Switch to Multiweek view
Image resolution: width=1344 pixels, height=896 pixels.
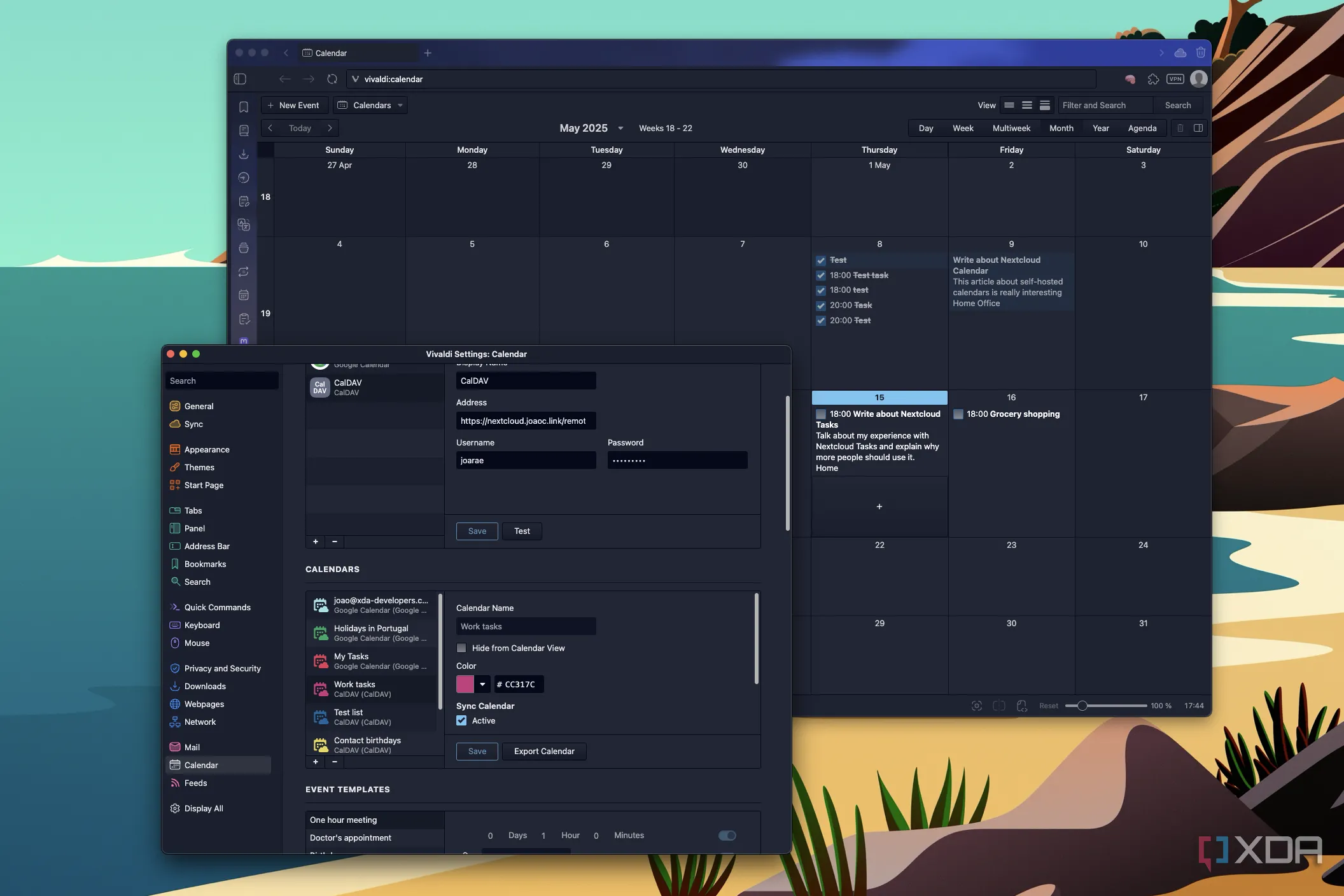click(1011, 128)
